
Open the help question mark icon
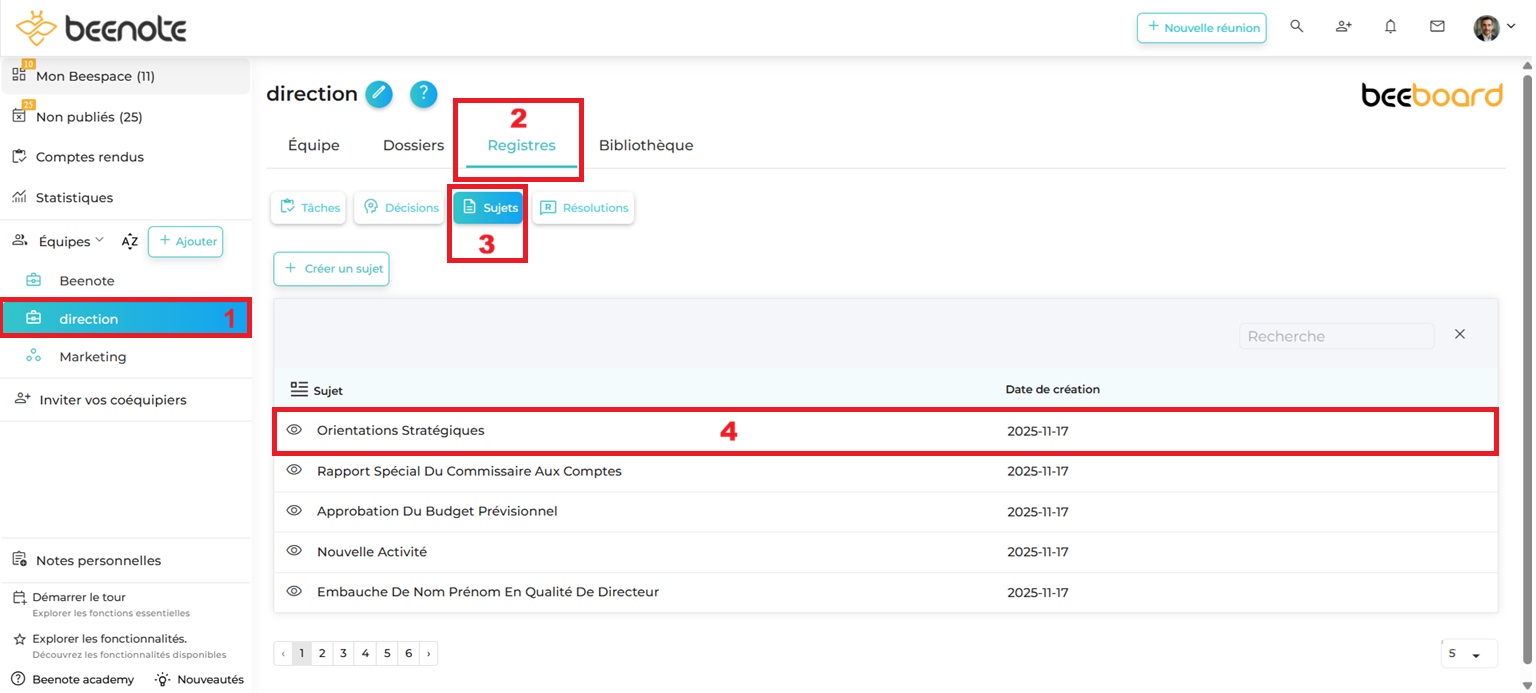424,94
